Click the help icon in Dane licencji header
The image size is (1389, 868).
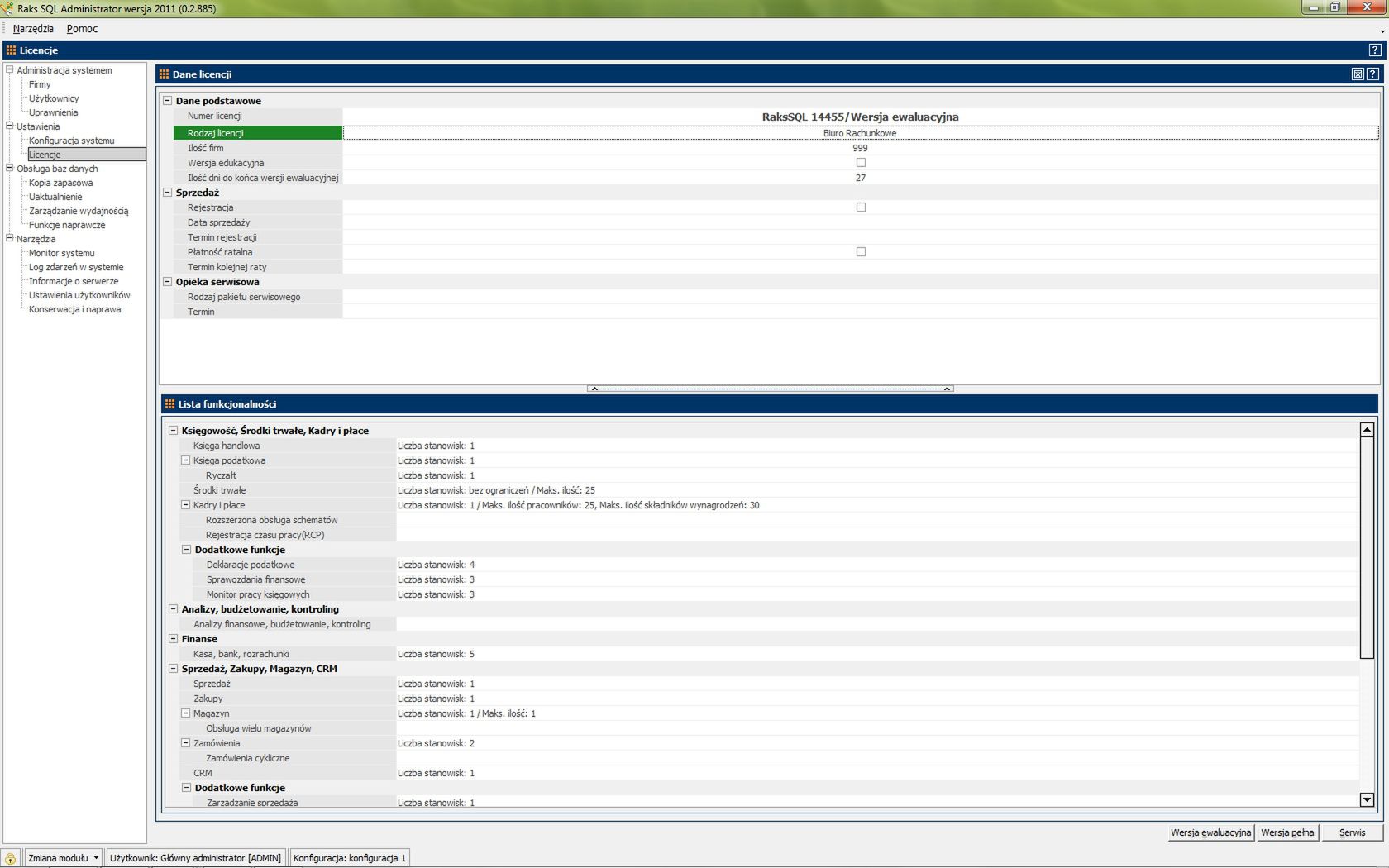click(1372, 74)
